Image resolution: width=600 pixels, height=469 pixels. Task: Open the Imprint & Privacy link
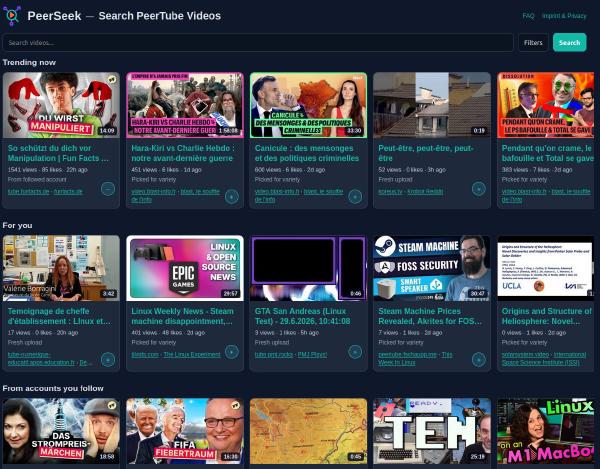coord(564,16)
